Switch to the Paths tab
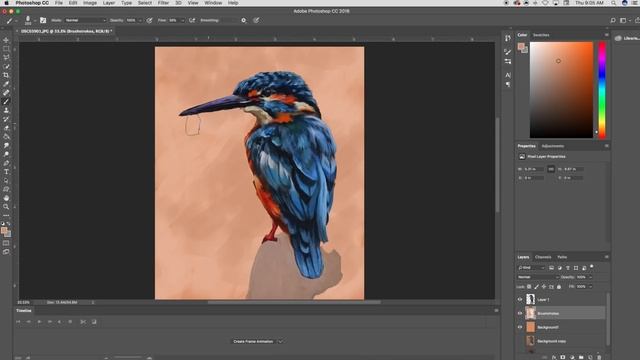Image resolution: width=640 pixels, height=360 pixels. tap(562, 257)
